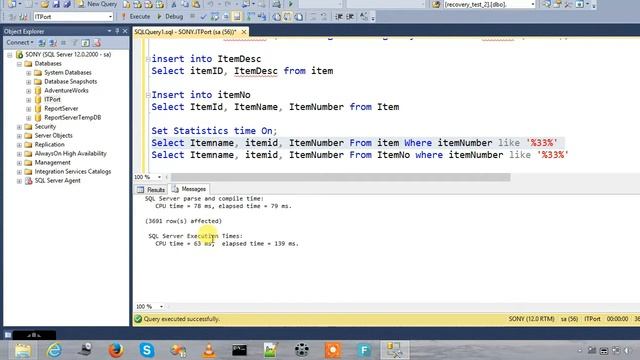Open Firefox from the taskbar
The width and height of the screenshot is (640, 360).
116,350
